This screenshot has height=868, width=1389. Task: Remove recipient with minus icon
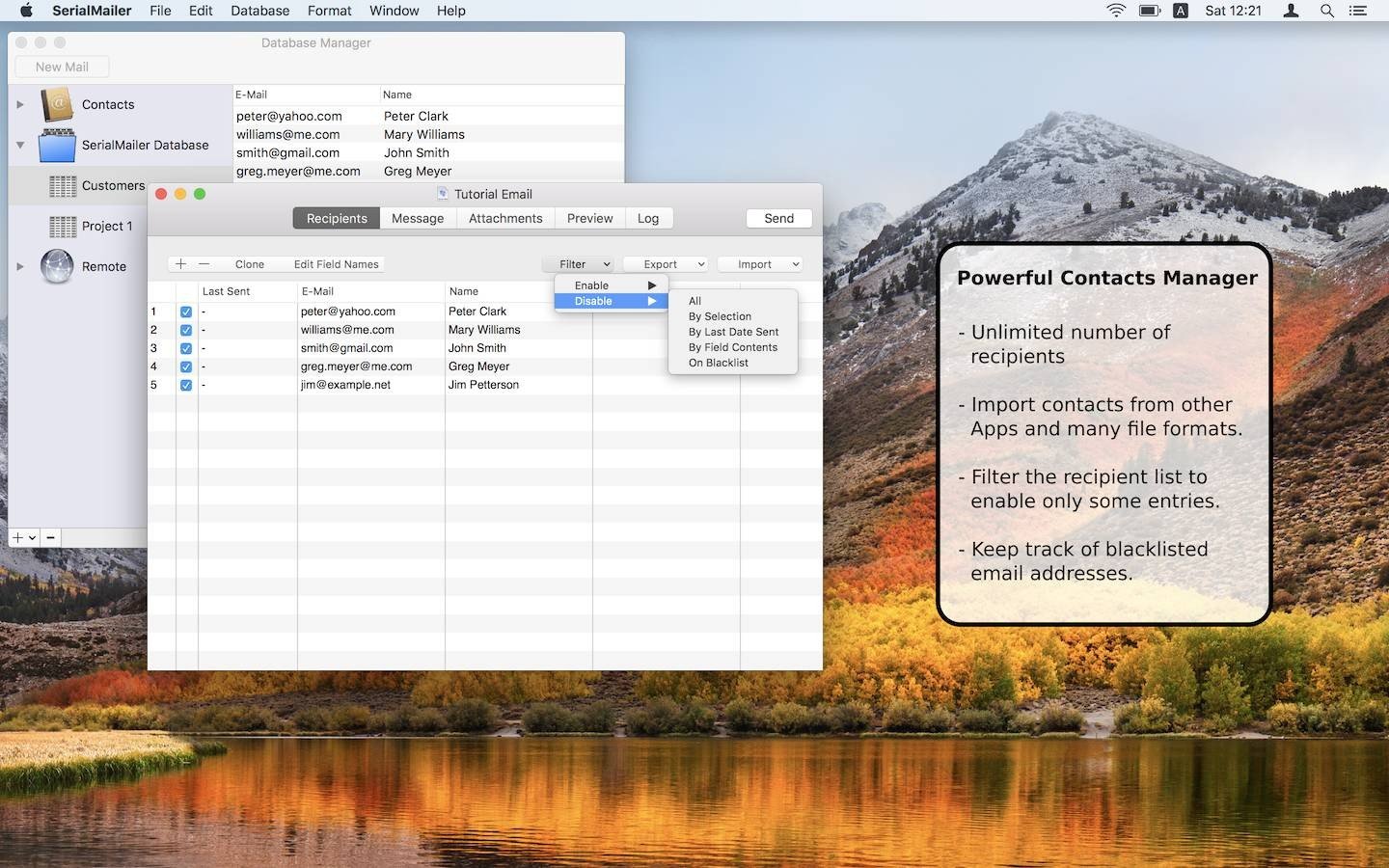pyautogui.click(x=204, y=264)
